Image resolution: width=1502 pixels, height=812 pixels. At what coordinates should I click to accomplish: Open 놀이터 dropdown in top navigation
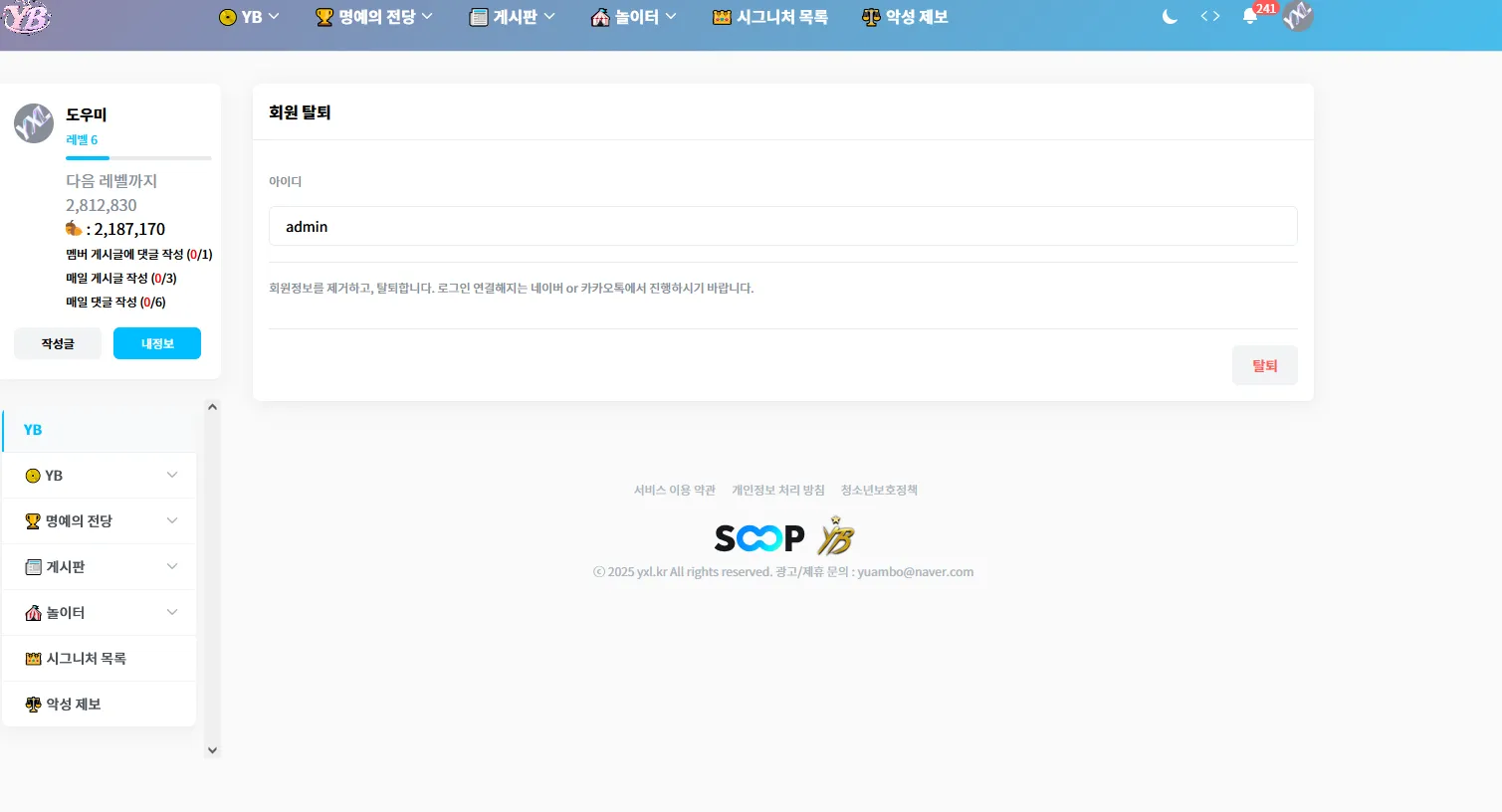tap(634, 17)
